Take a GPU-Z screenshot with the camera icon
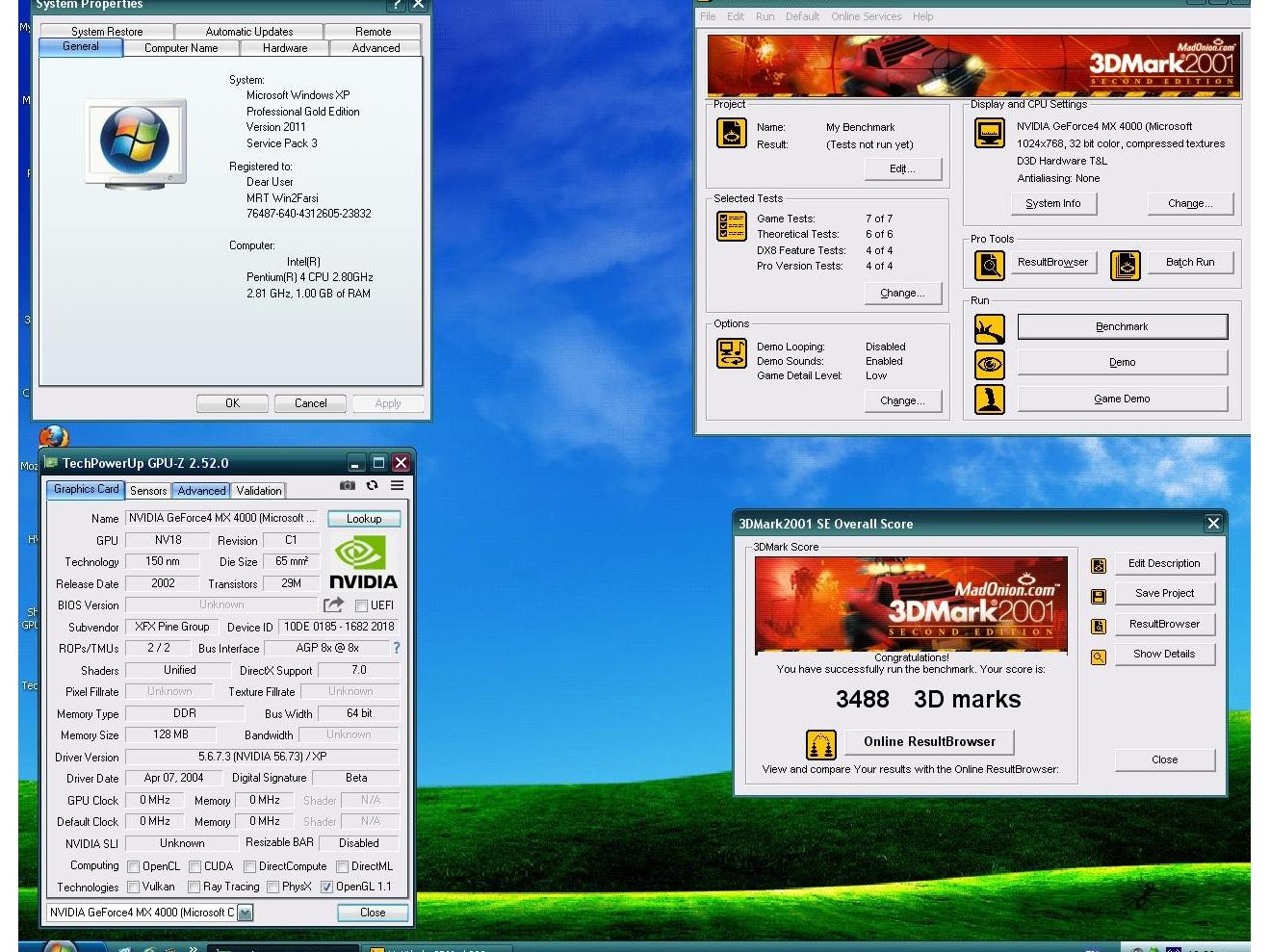Viewport: 1270px width, 952px height. tap(348, 485)
